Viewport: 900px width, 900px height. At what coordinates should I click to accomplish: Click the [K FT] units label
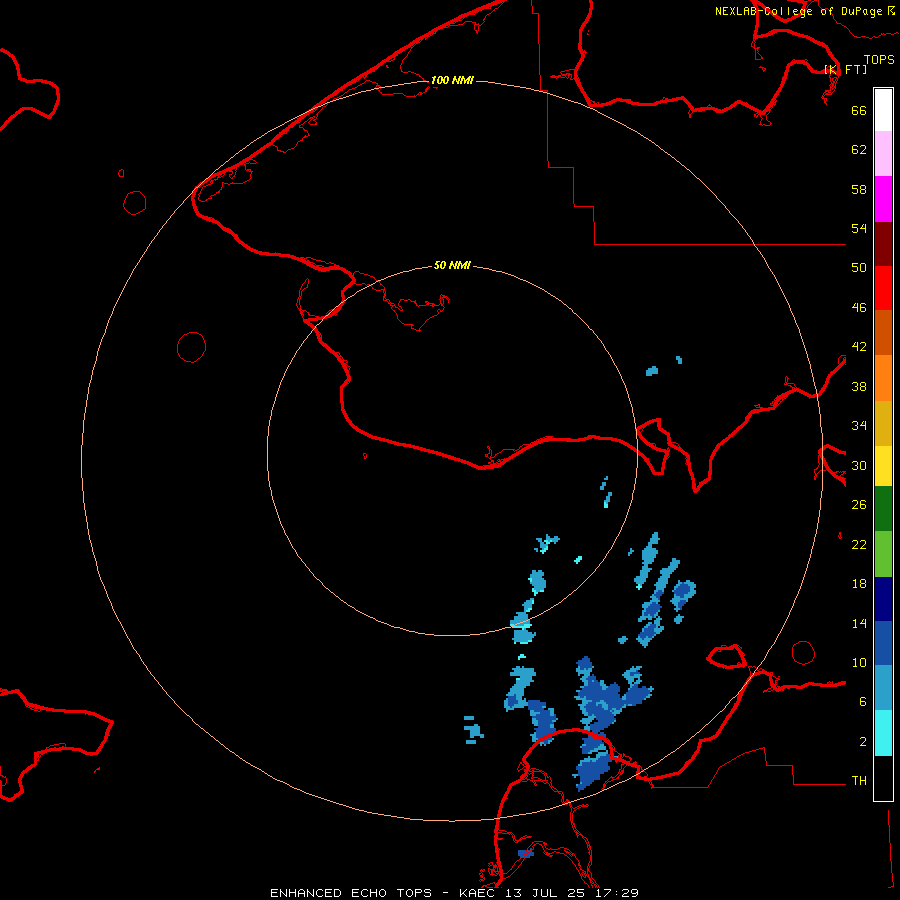click(x=845, y=69)
